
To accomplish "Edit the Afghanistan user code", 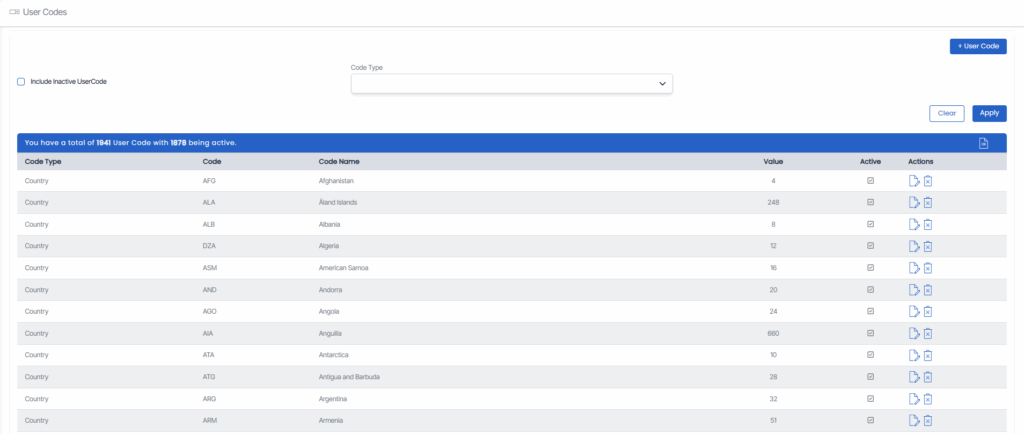I will 914,181.
